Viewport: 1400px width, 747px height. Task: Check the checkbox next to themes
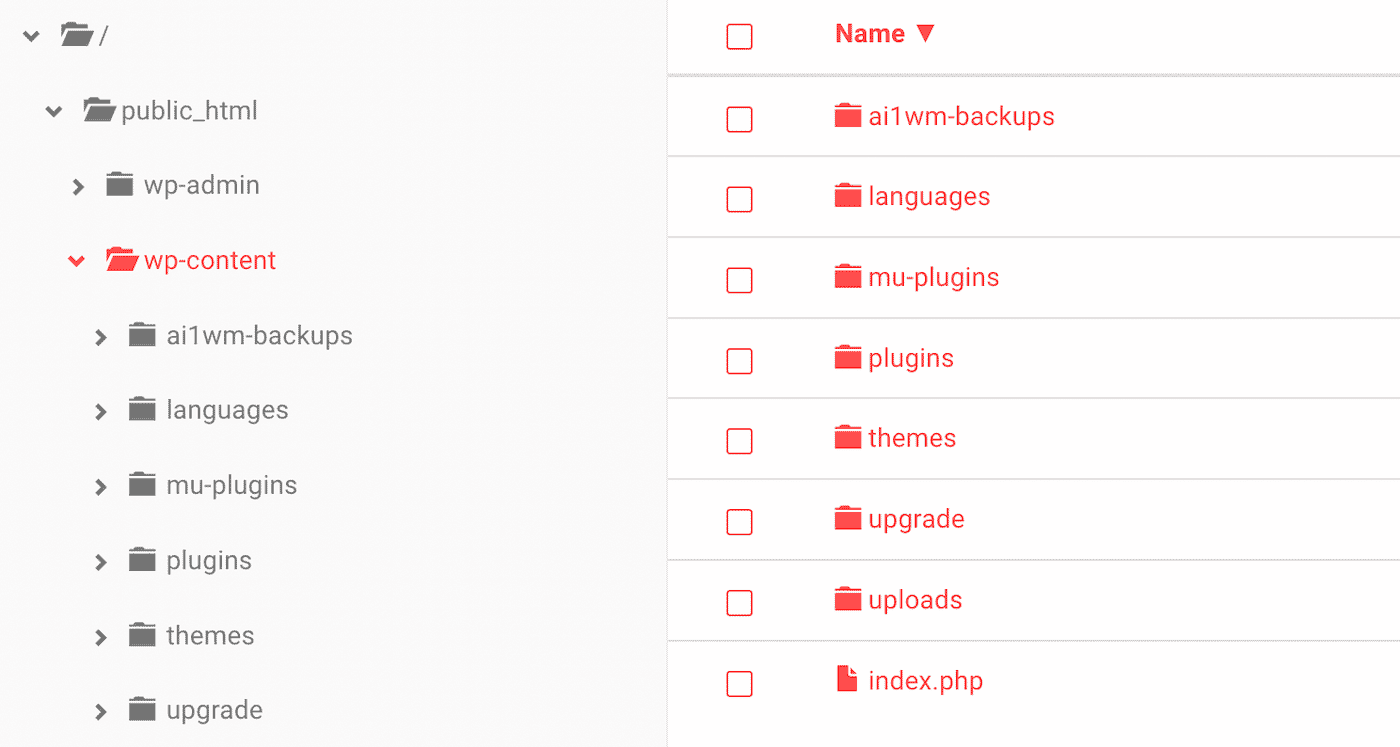pyautogui.click(x=739, y=441)
